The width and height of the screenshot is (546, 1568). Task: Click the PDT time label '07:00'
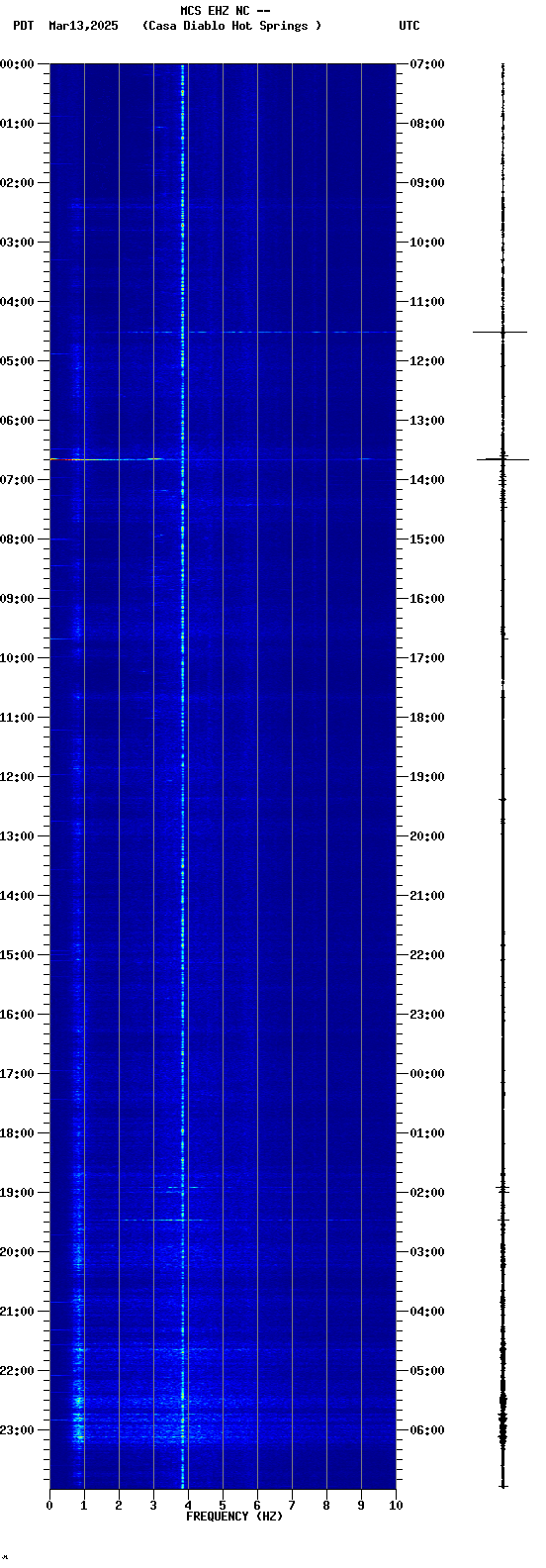(x=17, y=480)
